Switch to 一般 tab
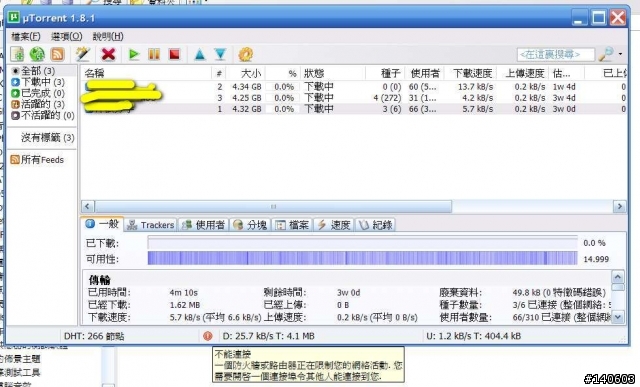640x387 pixels. click(x=102, y=224)
